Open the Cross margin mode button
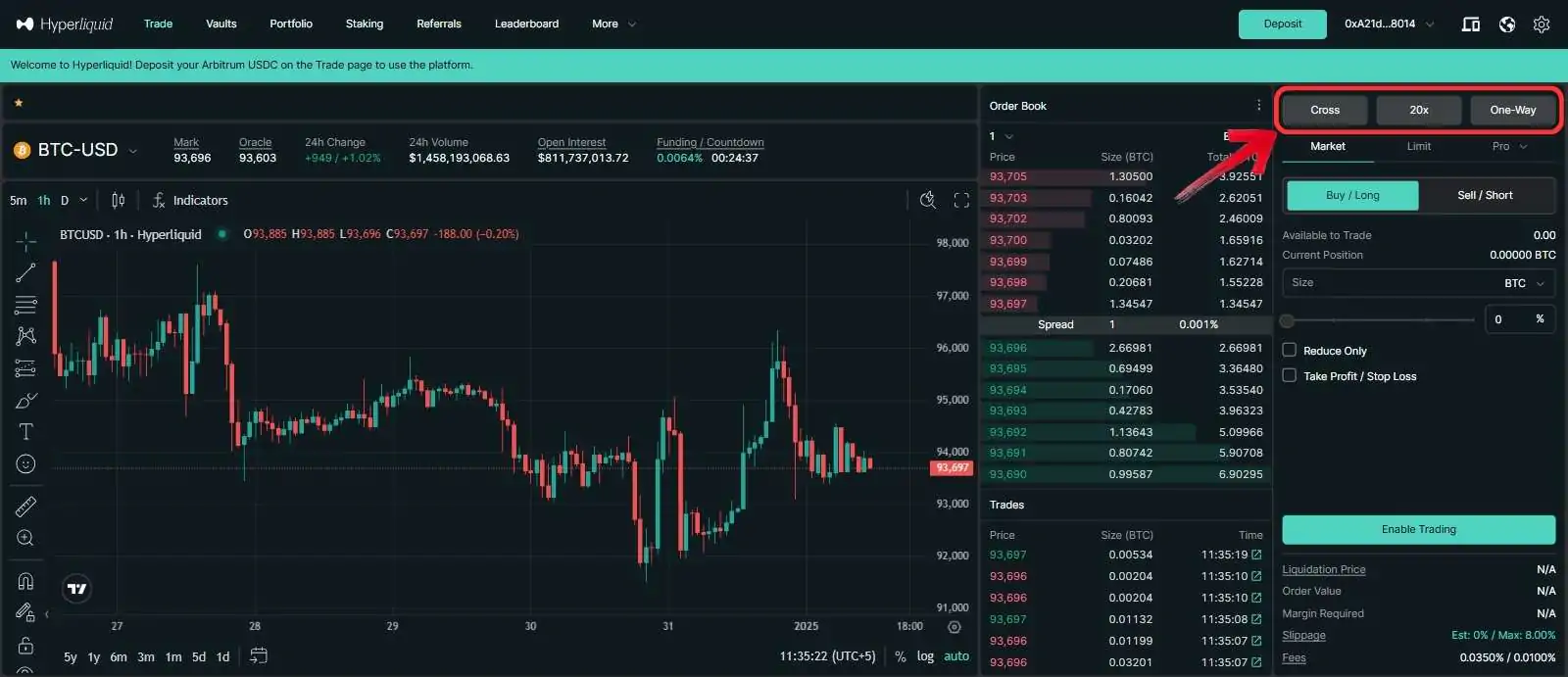 (1325, 110)
